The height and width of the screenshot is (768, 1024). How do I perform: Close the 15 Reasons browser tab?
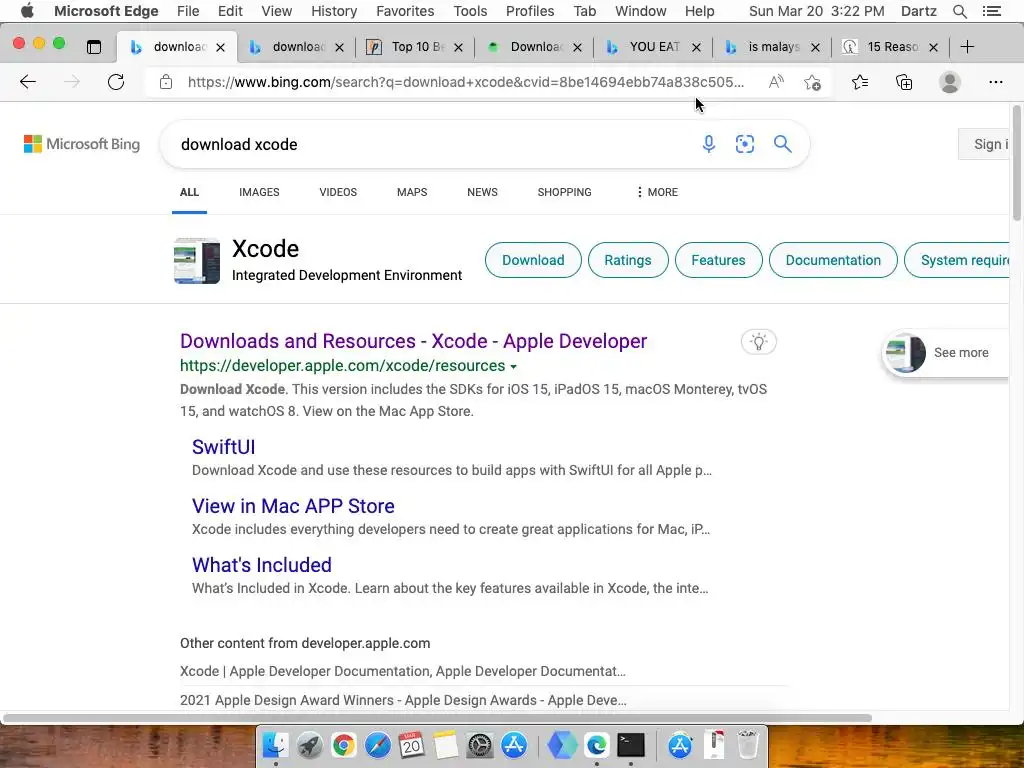coord(934,47)
